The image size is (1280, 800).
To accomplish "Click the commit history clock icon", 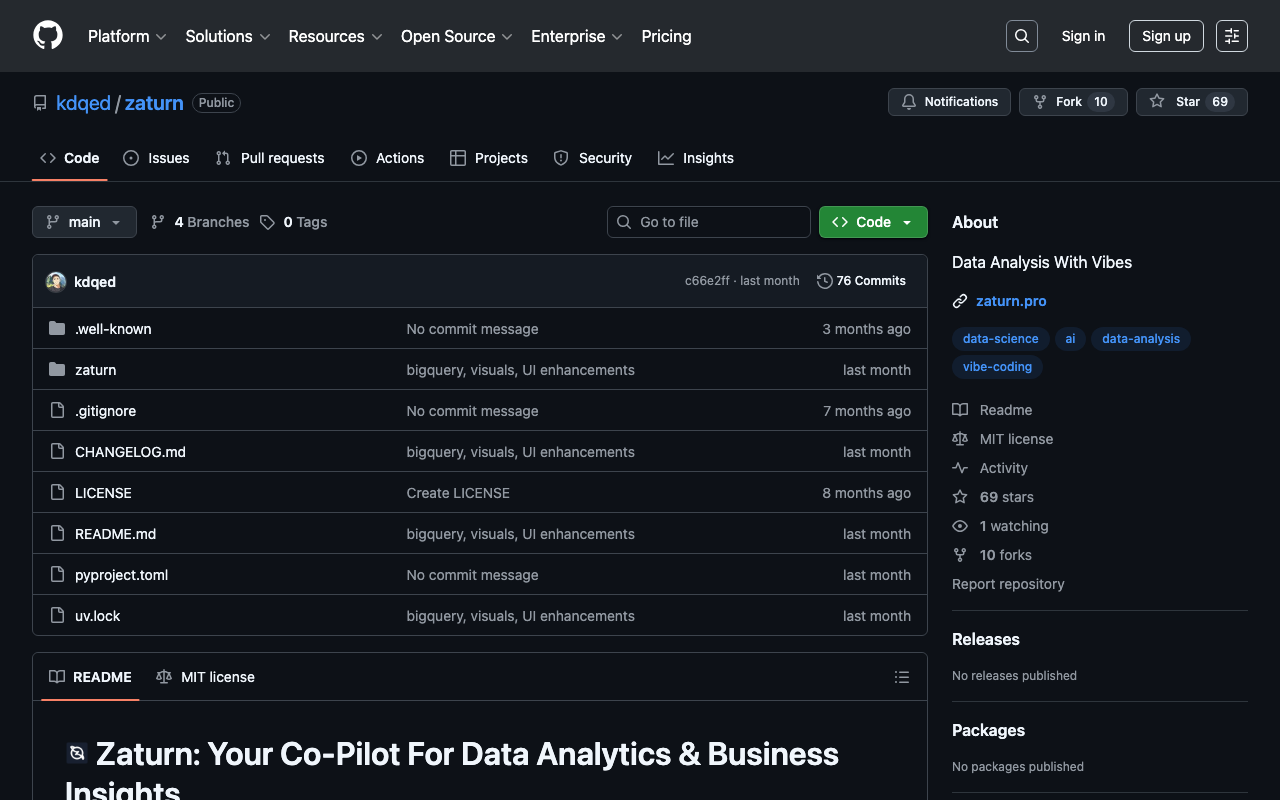I will coord(824,281).
